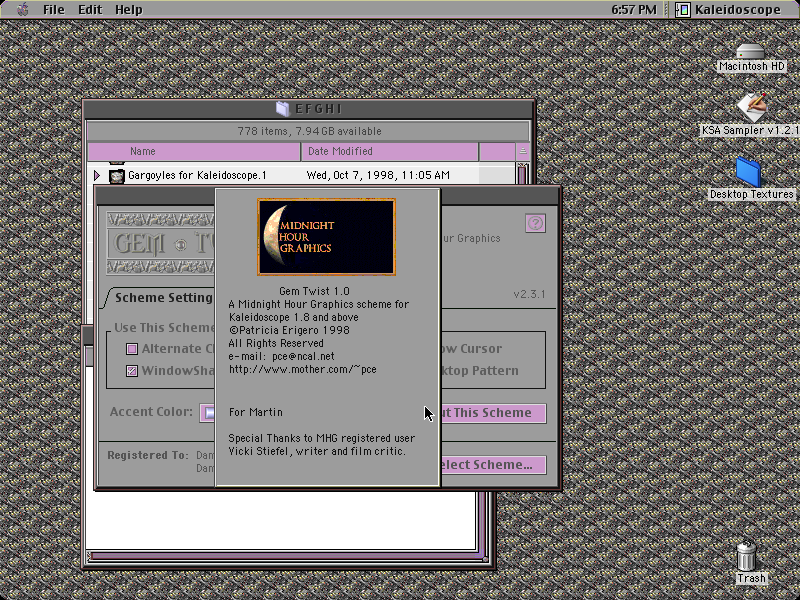
Task: Toggle the WindowShade checkbox in Kaleidoscope
Action: [132, 371]
